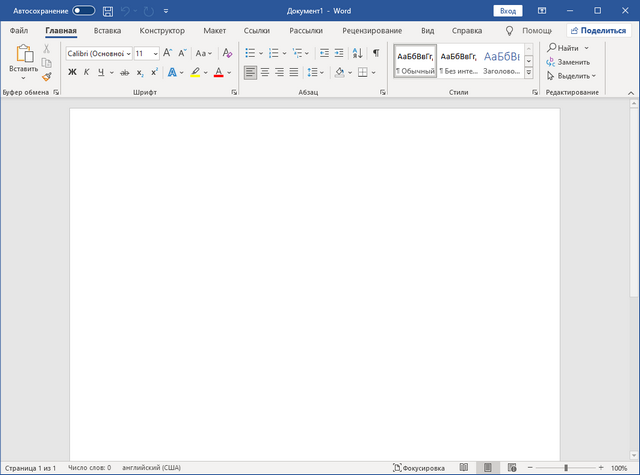Toggle bold Ж formatting

pyautogui.click(x=72, y=72)
